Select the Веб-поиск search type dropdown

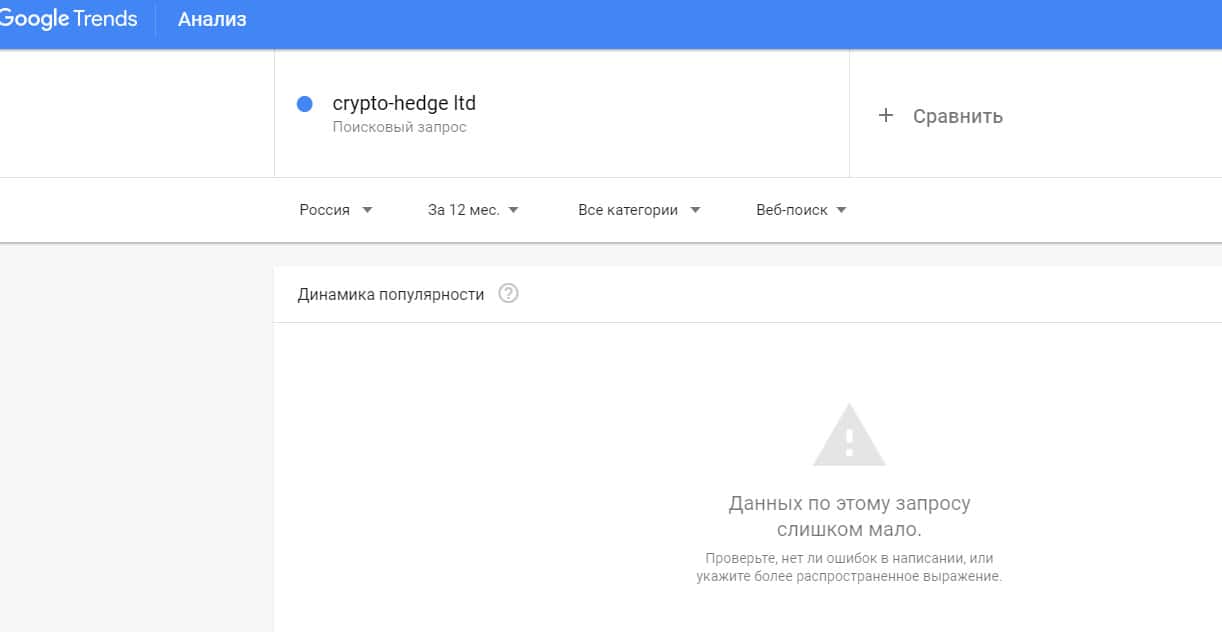(x=792, y=210)
